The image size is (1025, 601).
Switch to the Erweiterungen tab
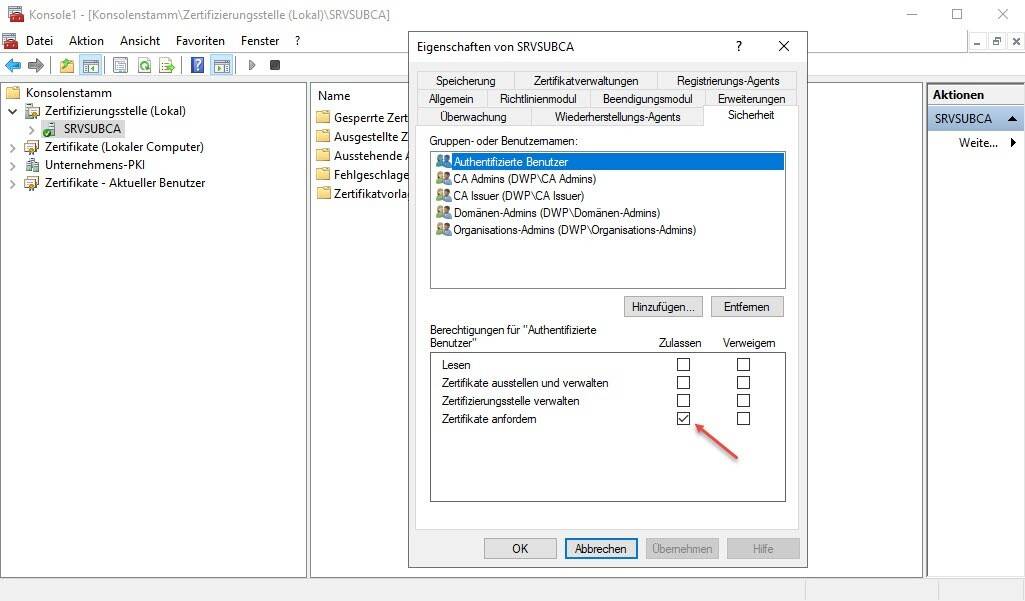751,99
